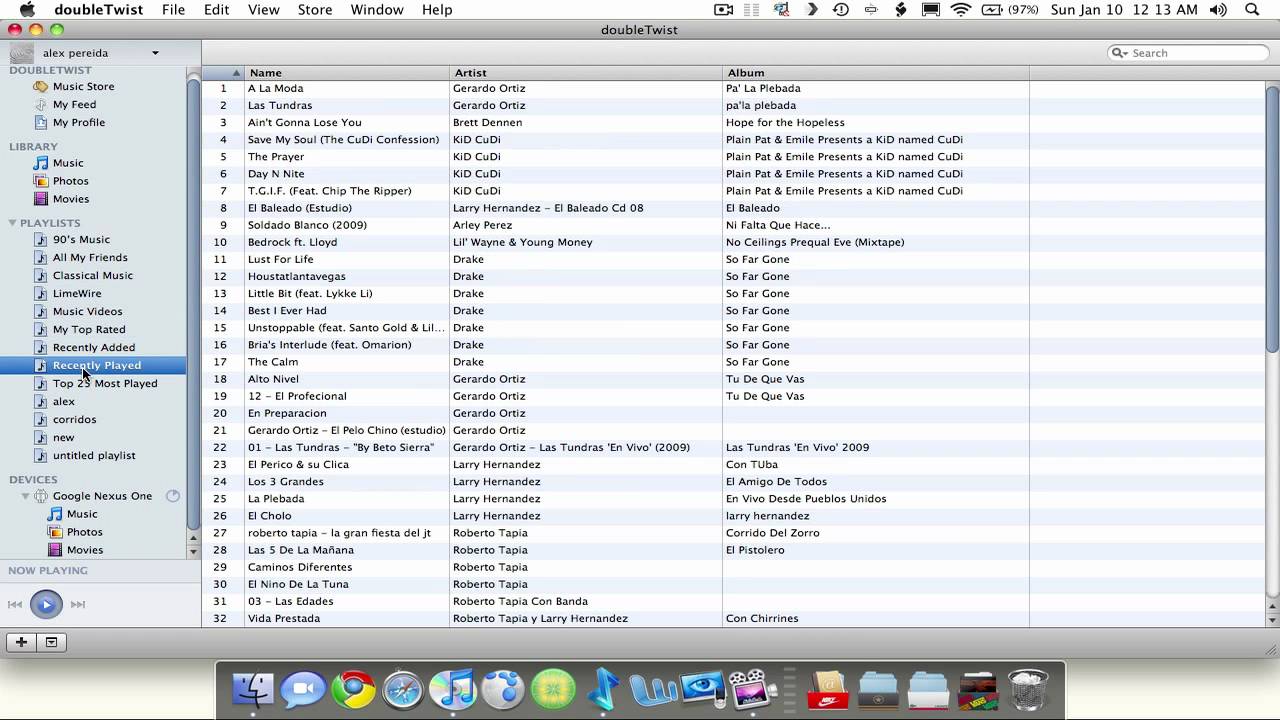Sort the list by Name column
Image resolution: width=1280 pixels, height=720 pixels.
coord(347,73)
